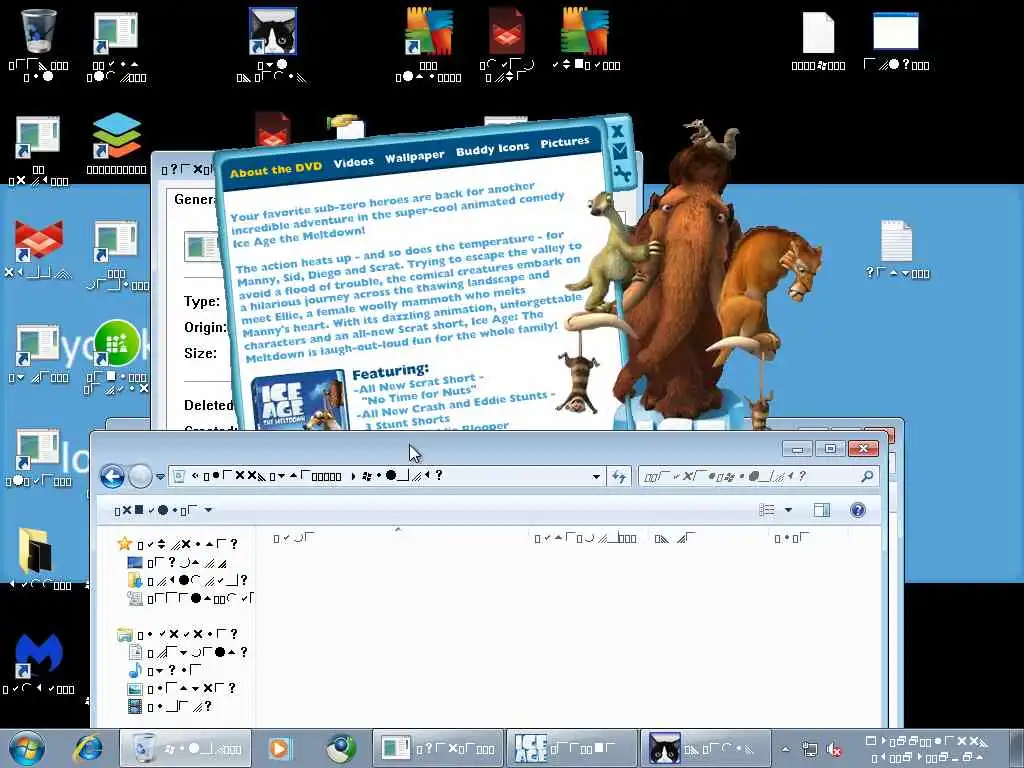The width and height of the screenshot is (1024, 768).
Task: Switch to Ice Age taskbar button
Action: 572,748
